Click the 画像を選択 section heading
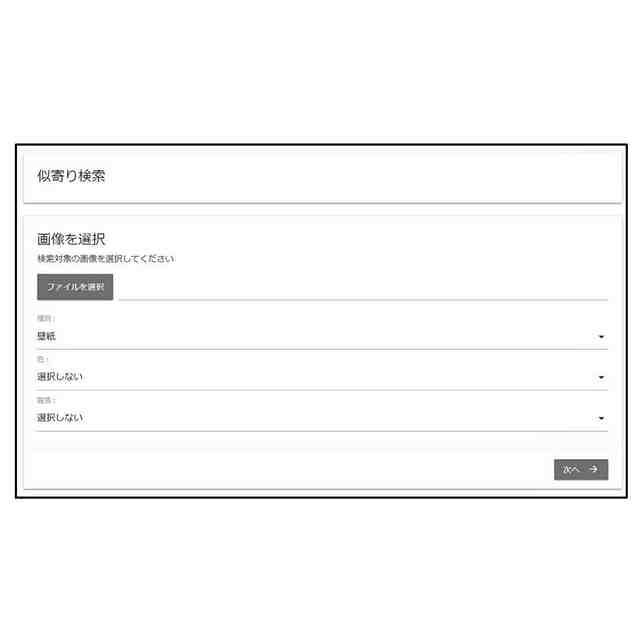 (x=71, y=239)
